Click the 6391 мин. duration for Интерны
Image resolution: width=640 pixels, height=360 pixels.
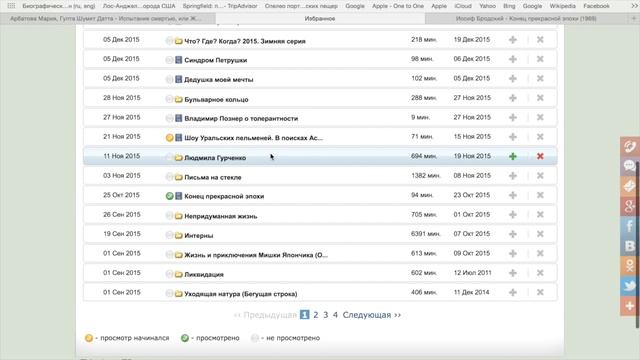pyautogui.click(x=426, y=234)
